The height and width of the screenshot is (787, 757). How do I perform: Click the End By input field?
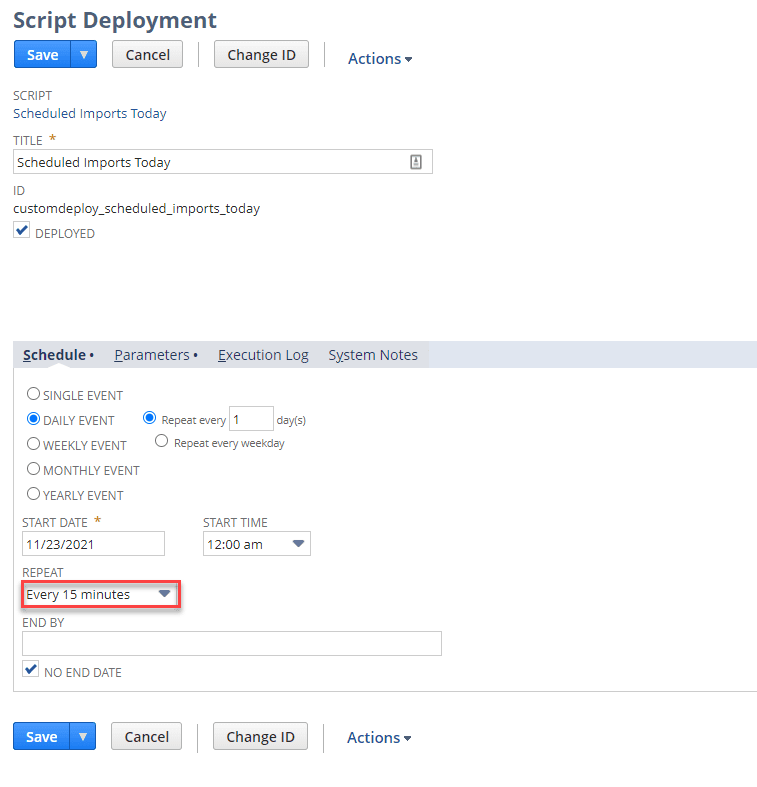tap(232, 643)
